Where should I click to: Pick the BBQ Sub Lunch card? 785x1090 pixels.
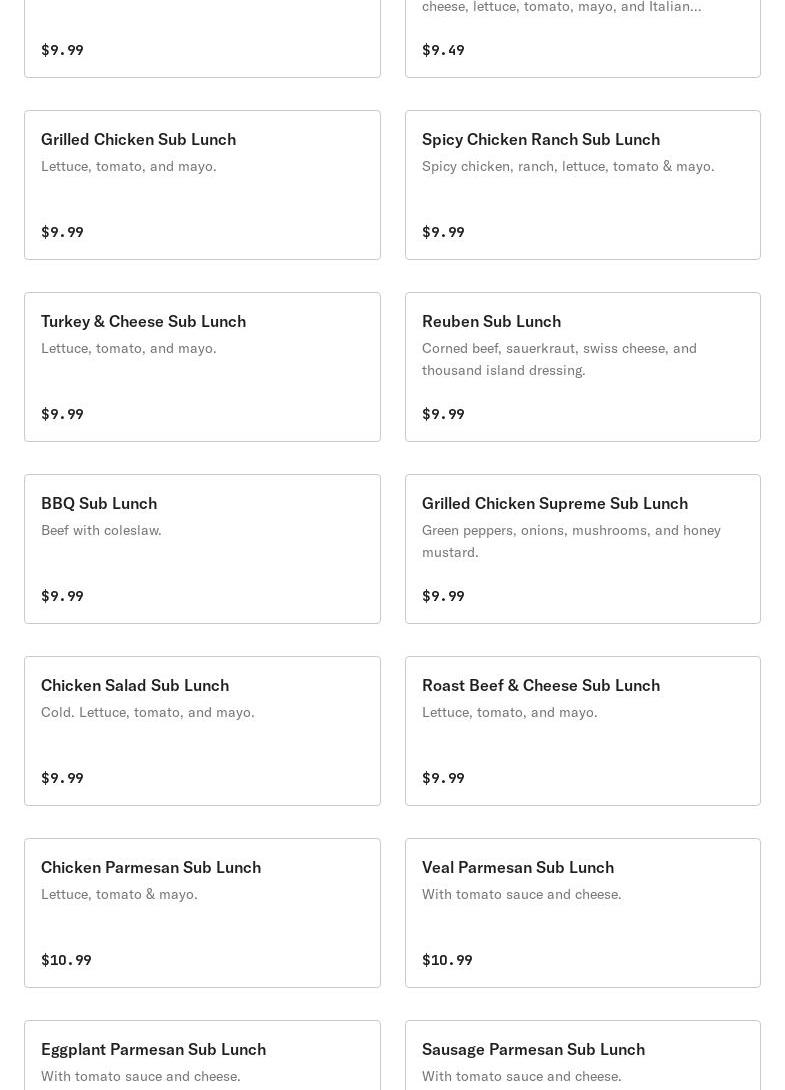(x=202, y=549)
